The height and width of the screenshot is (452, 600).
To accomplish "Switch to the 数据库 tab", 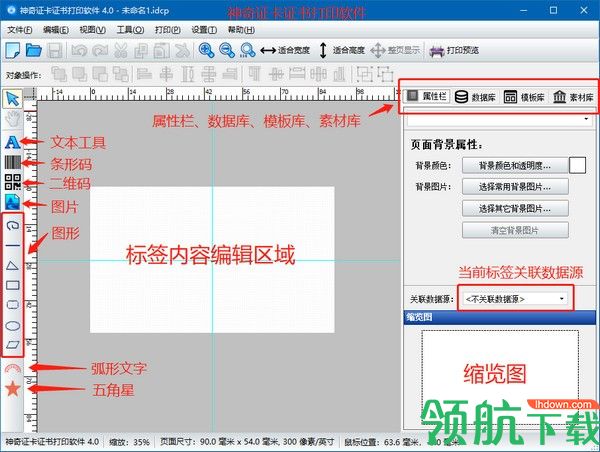I will (475, 97).
